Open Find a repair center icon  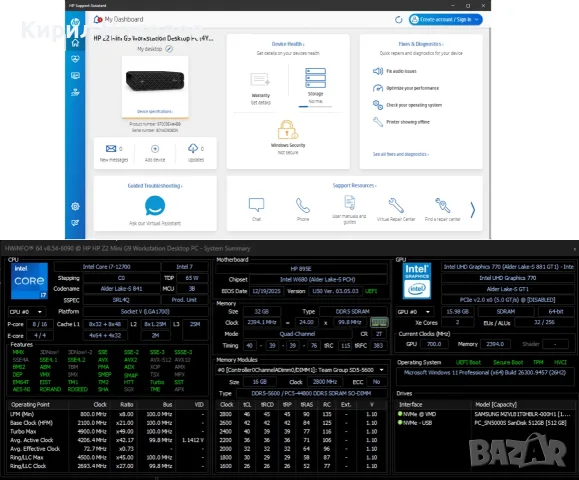[442, 205]
